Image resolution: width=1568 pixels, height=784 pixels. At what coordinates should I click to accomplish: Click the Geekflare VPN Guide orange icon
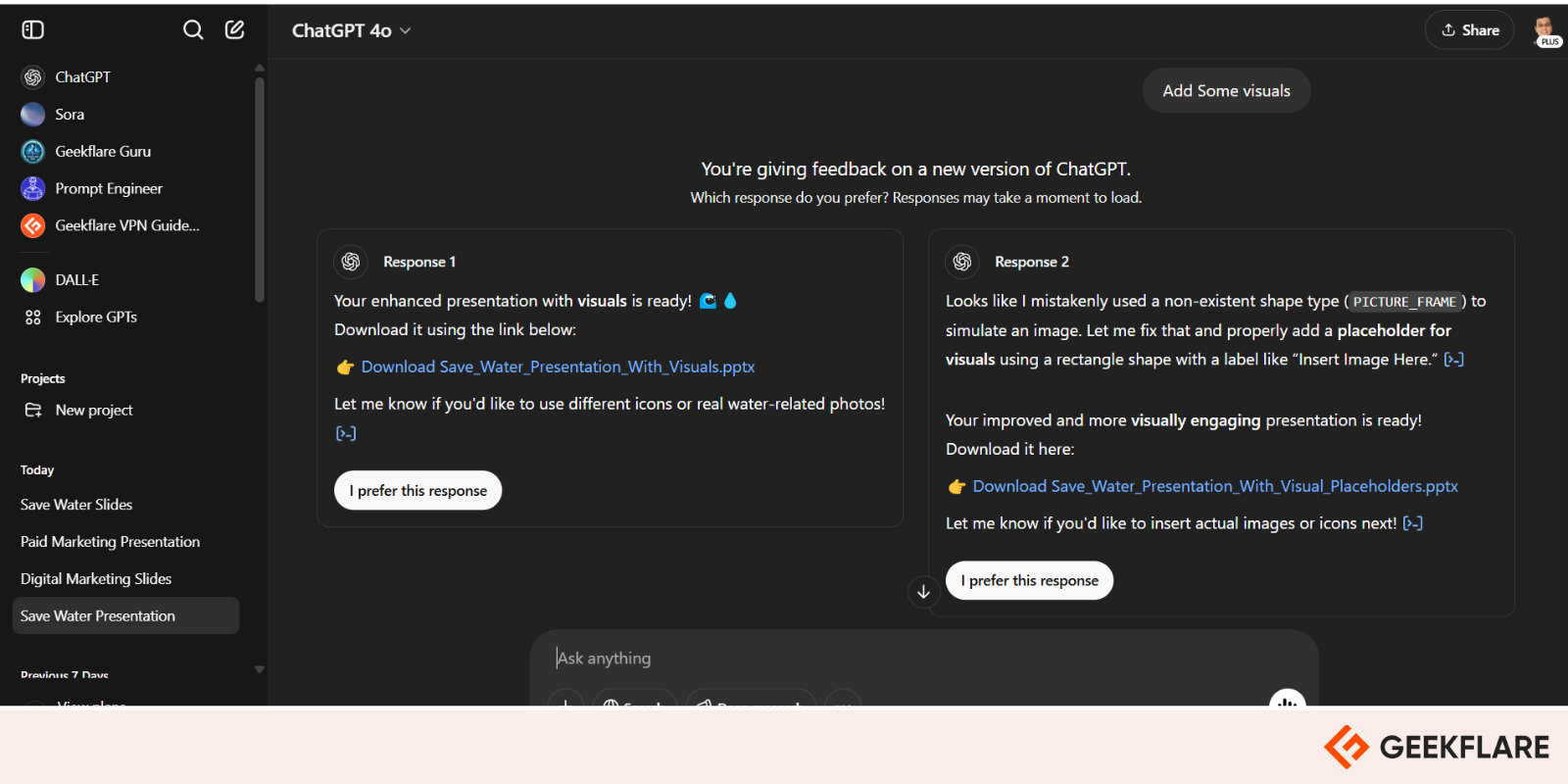[x=33, y=225]
